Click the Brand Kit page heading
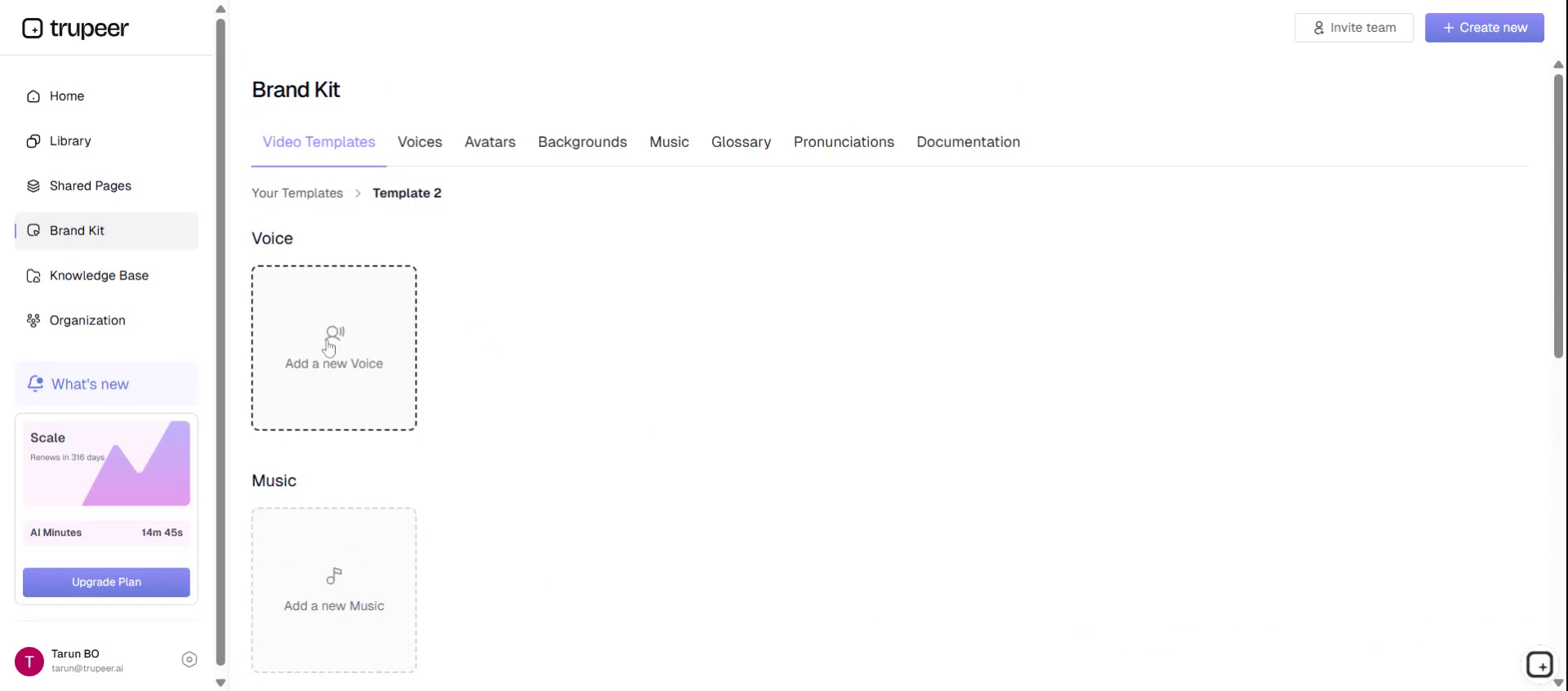Image resolution: width=1568 pixels, height=691 pixels. (296, 90)
